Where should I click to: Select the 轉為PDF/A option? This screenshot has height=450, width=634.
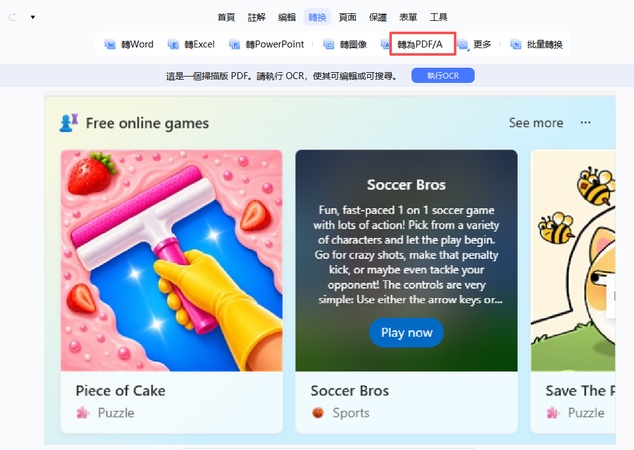coord(420,44)
